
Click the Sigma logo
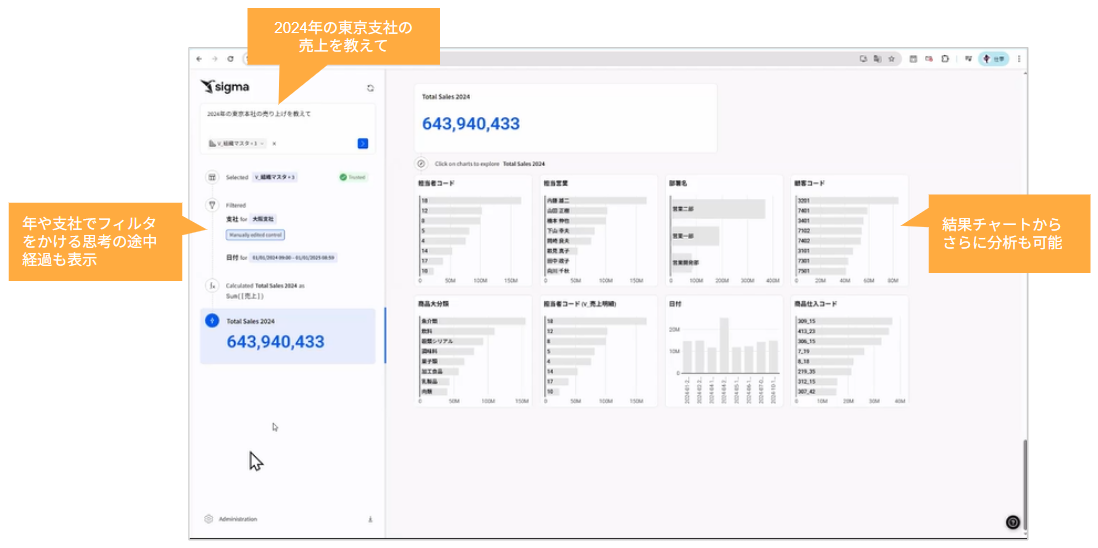point(225,87)
